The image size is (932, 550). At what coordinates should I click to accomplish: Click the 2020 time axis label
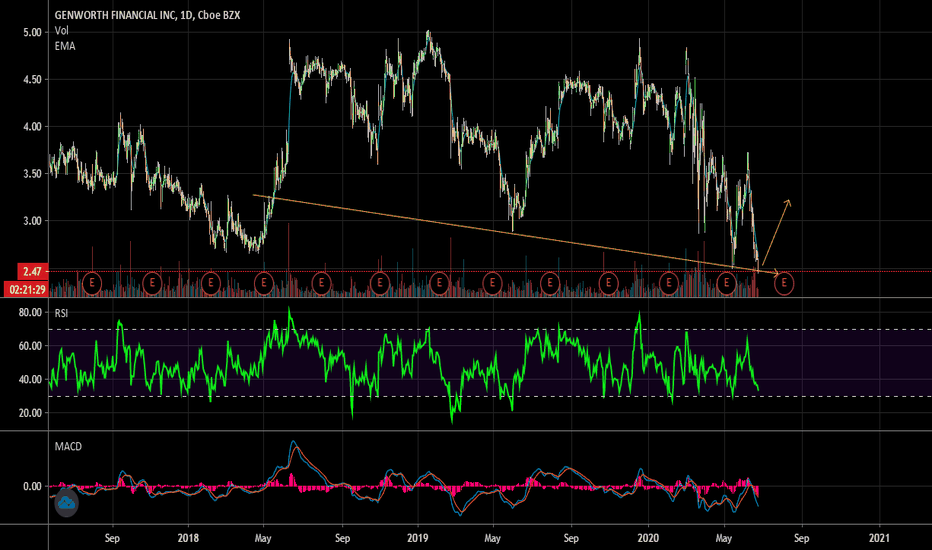pyautogui.click(x=648, y=538)
